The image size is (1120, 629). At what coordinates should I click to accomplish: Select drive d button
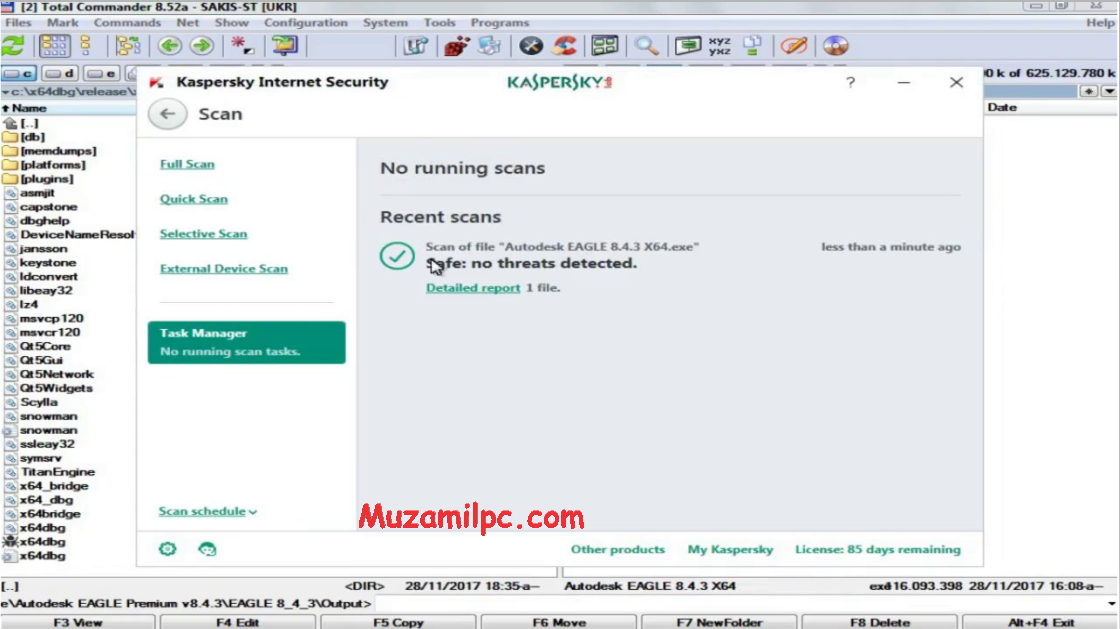pos(59,74)
